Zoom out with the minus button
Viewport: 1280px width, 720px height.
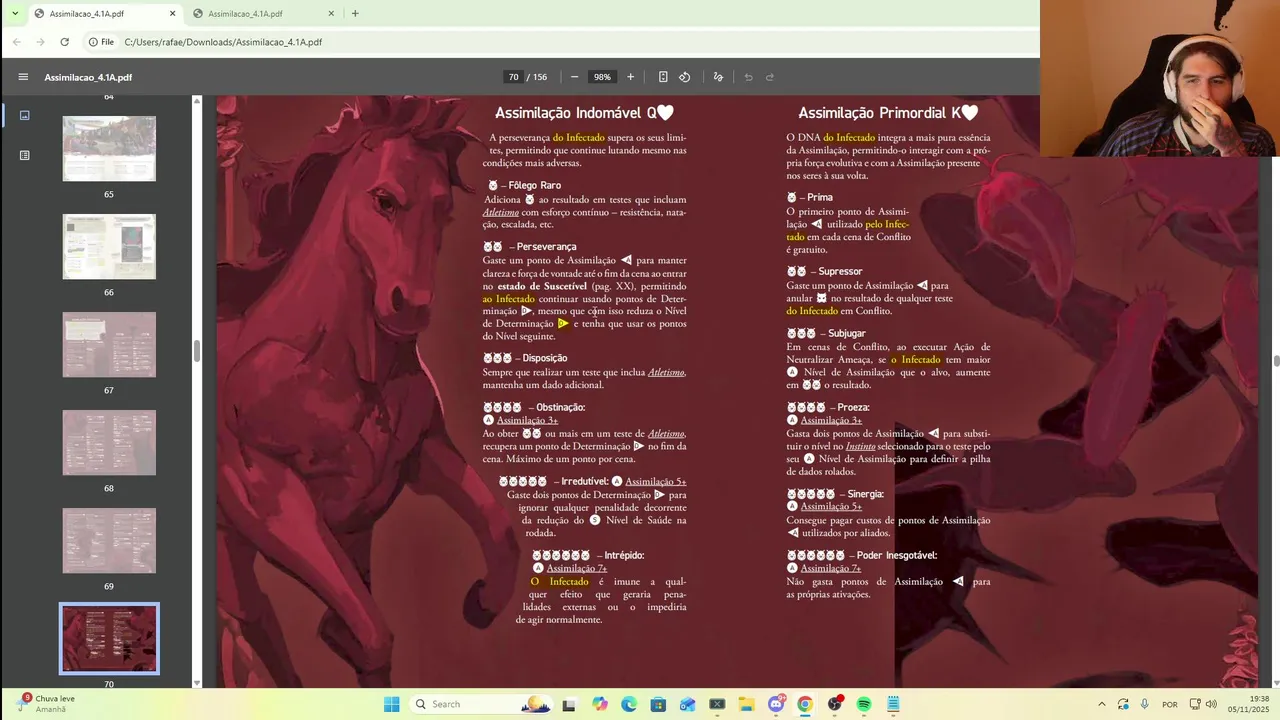(x=574, y=77)
